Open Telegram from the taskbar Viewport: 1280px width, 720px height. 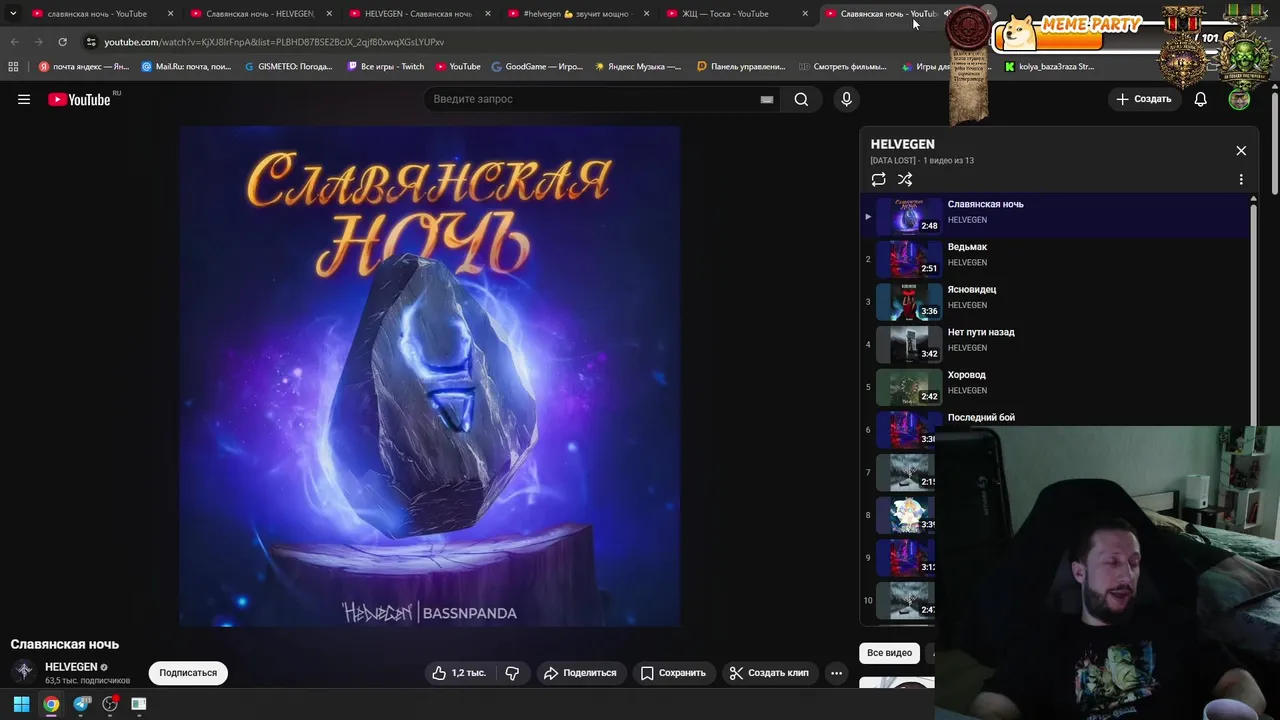[82, 704]
